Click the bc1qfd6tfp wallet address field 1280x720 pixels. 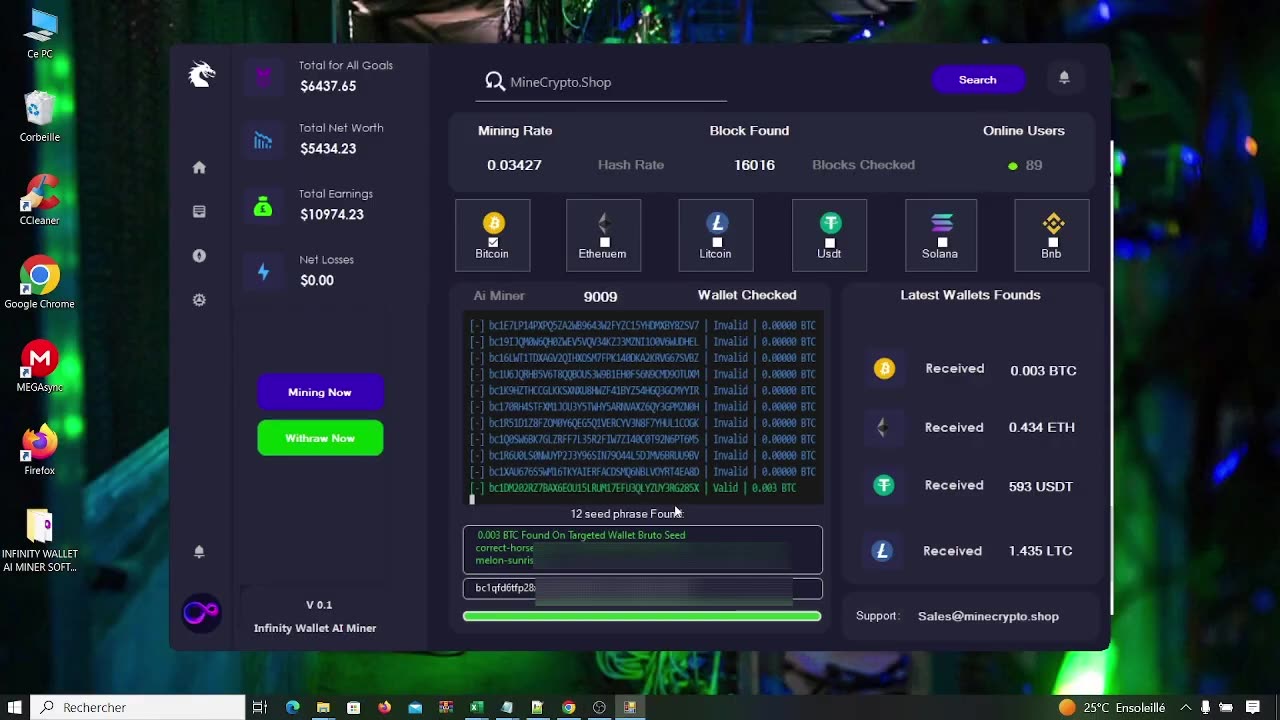643,588
